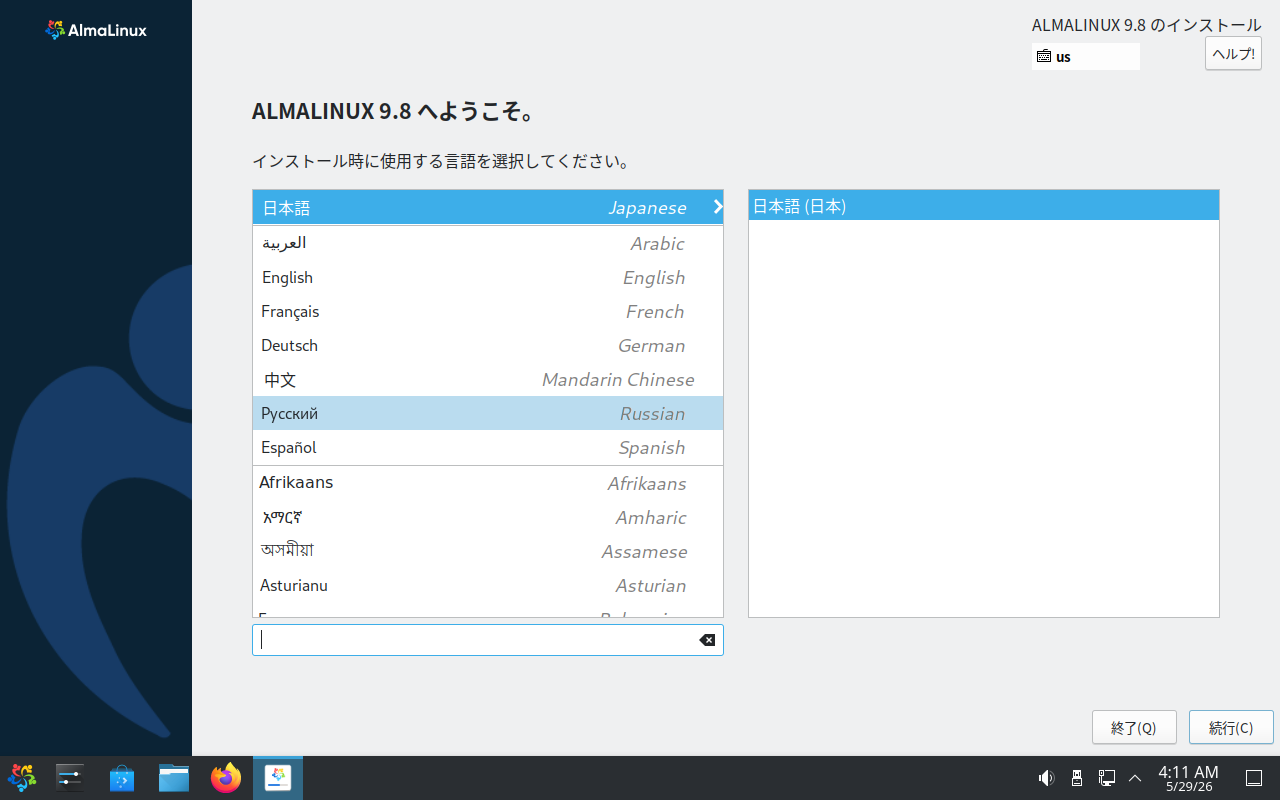Launch Firefox from the taskbar
Viewport: 1280px width, 800px height.
pyautogui.click(x=226, y=777)
